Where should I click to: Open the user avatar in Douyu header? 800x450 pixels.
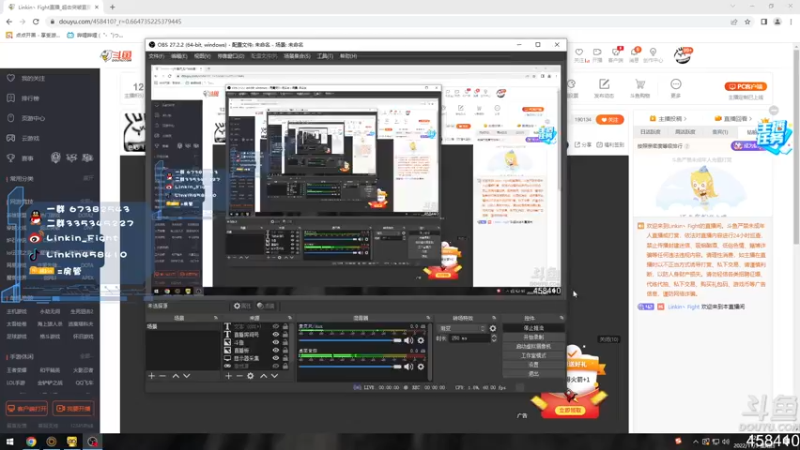click(683, 55)
